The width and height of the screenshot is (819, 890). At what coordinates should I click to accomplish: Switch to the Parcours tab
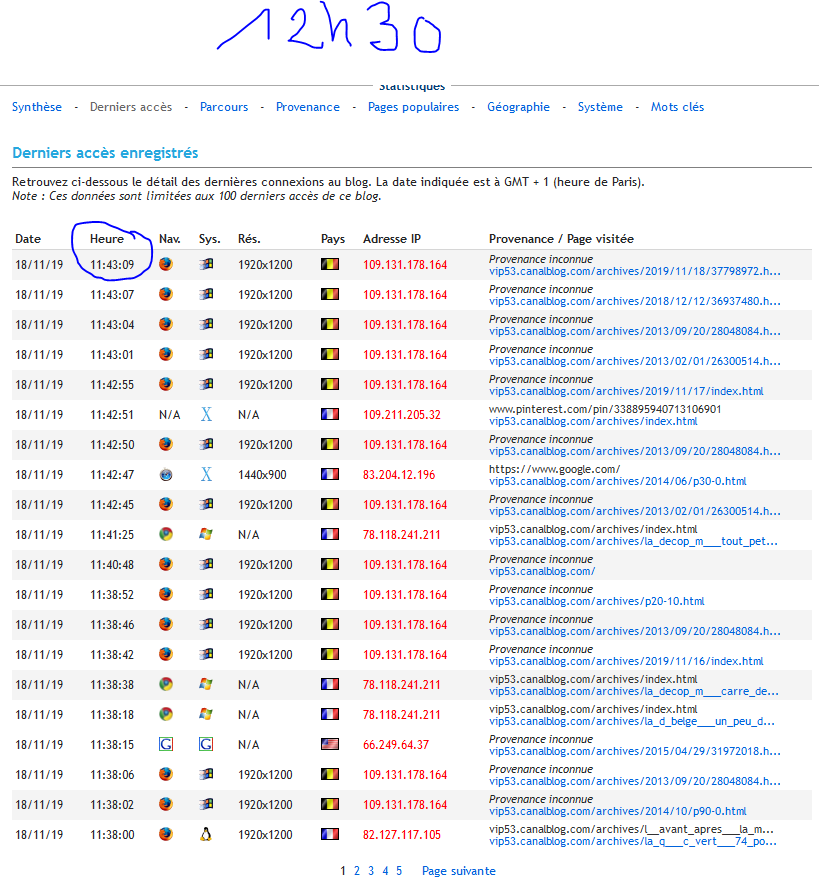pyautogui.click(x=224, y=107)
